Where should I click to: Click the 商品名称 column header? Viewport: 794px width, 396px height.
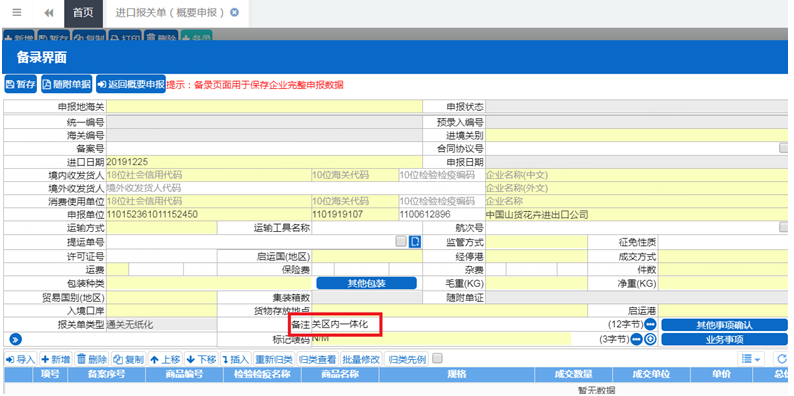point(340,374)
